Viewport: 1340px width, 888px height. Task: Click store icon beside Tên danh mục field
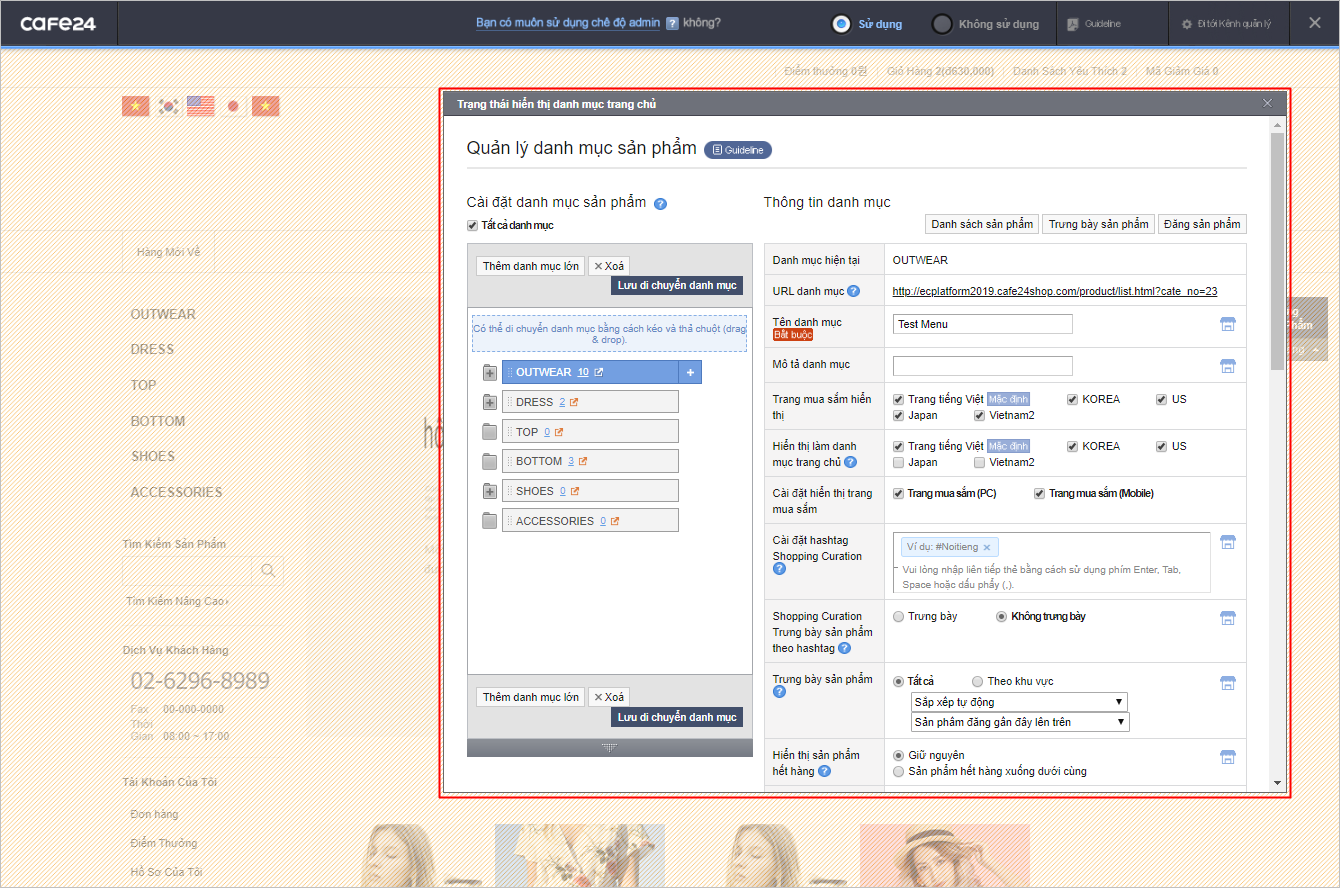(x=1228, y=324)
